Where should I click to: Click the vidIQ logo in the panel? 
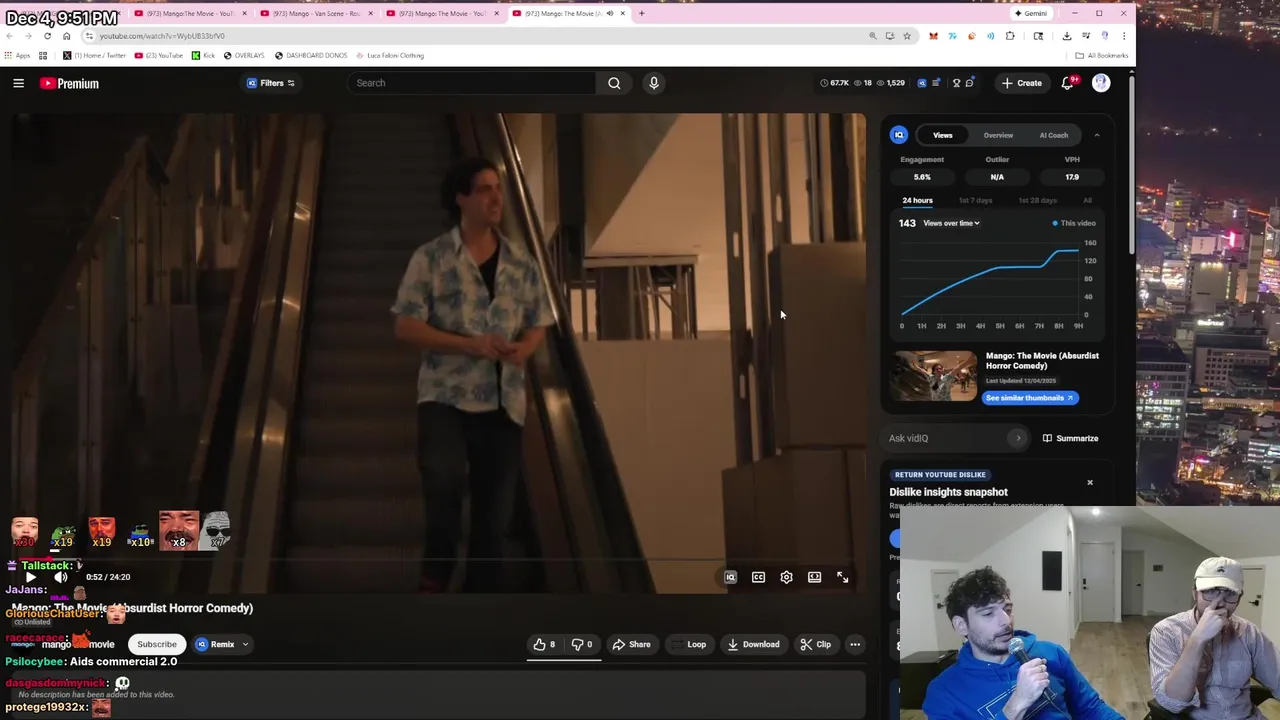[x=899, y=135]
